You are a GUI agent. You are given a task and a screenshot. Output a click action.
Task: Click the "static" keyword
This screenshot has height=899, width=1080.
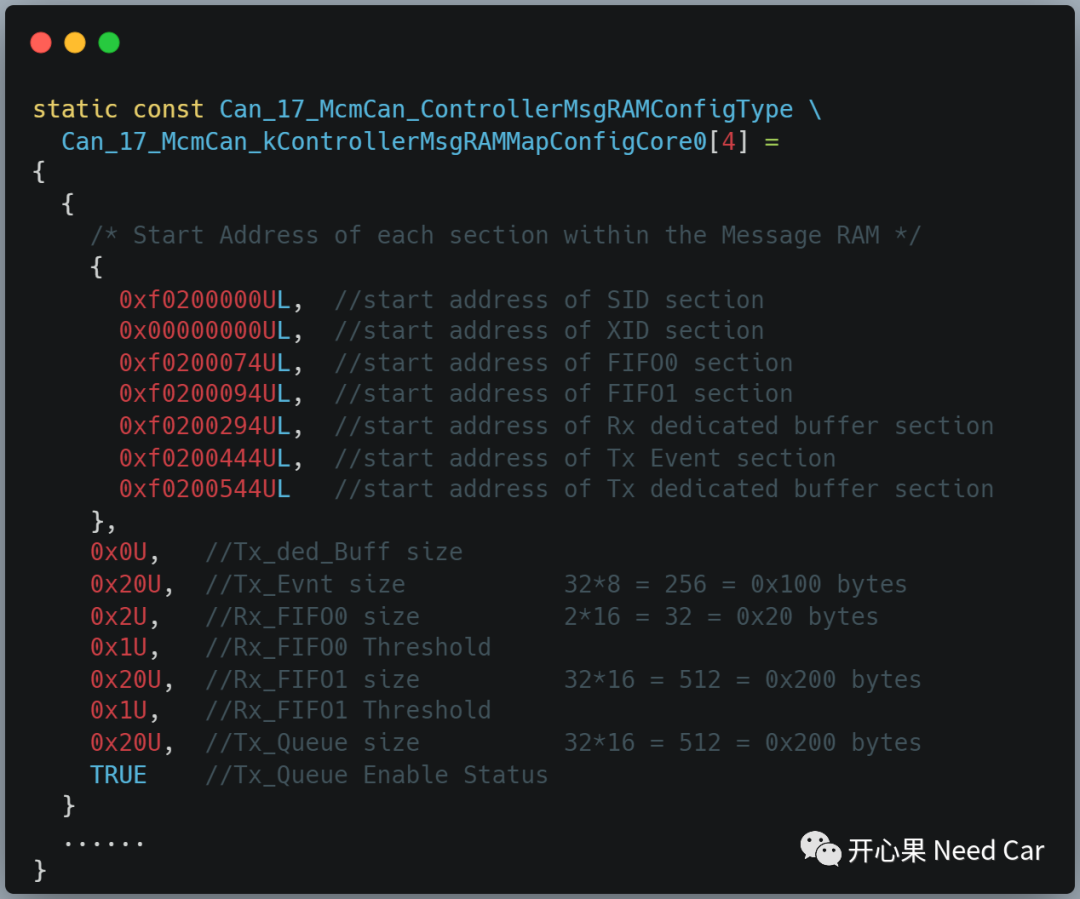(75, 110)
